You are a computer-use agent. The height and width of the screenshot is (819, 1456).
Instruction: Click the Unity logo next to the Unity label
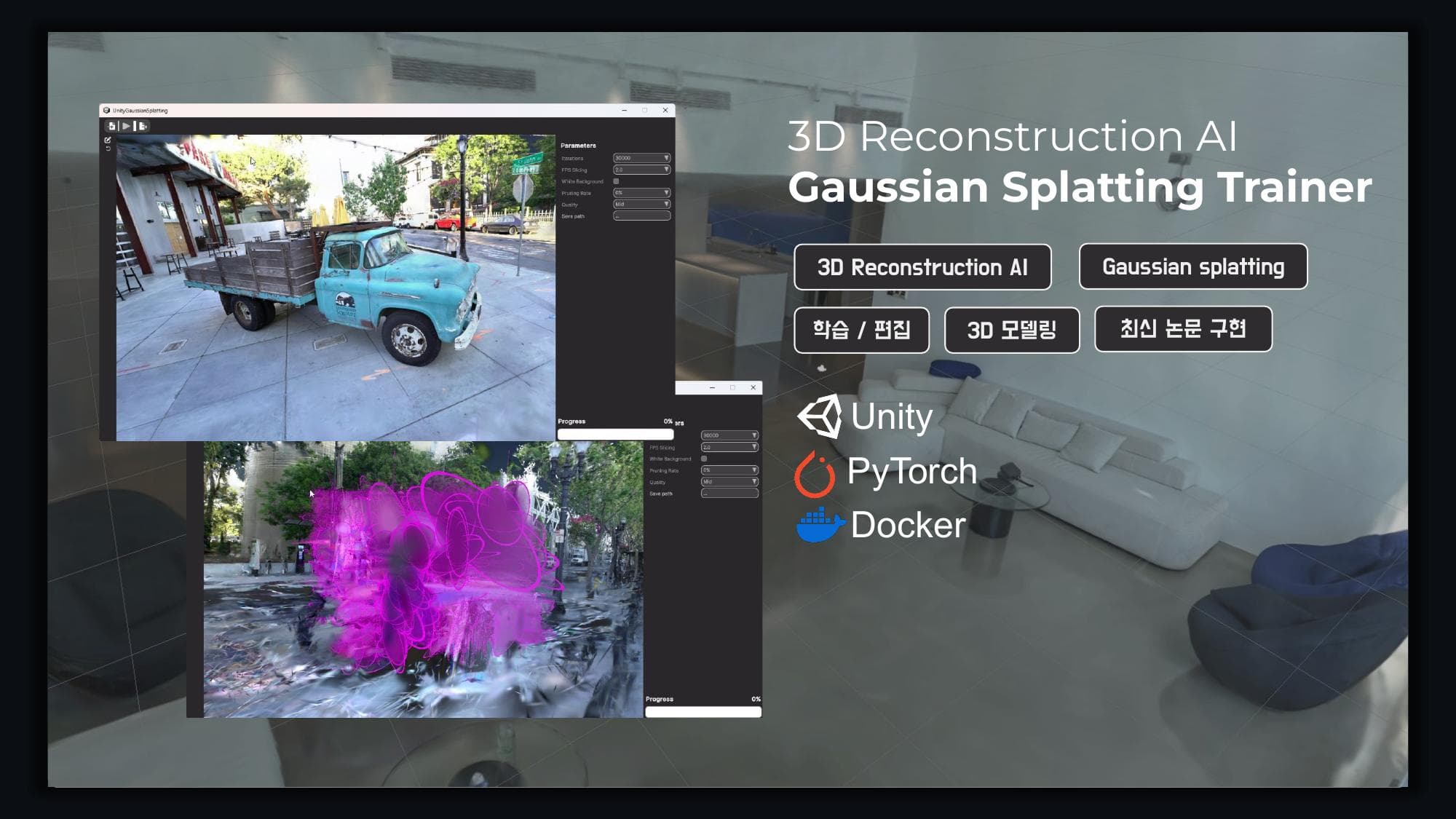(x=821, y=417)
